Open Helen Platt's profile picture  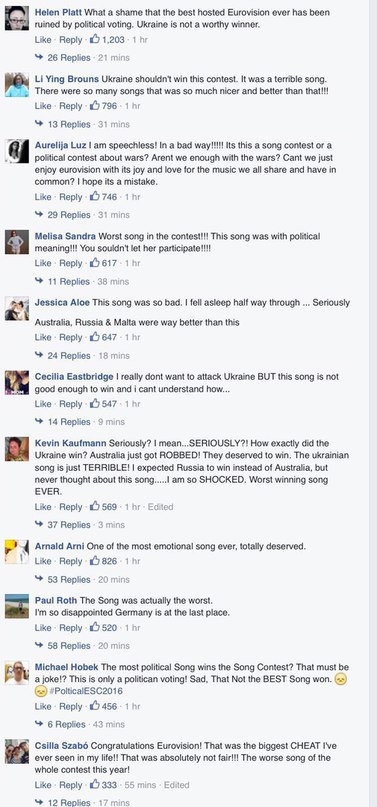click(x=17, y=18)
